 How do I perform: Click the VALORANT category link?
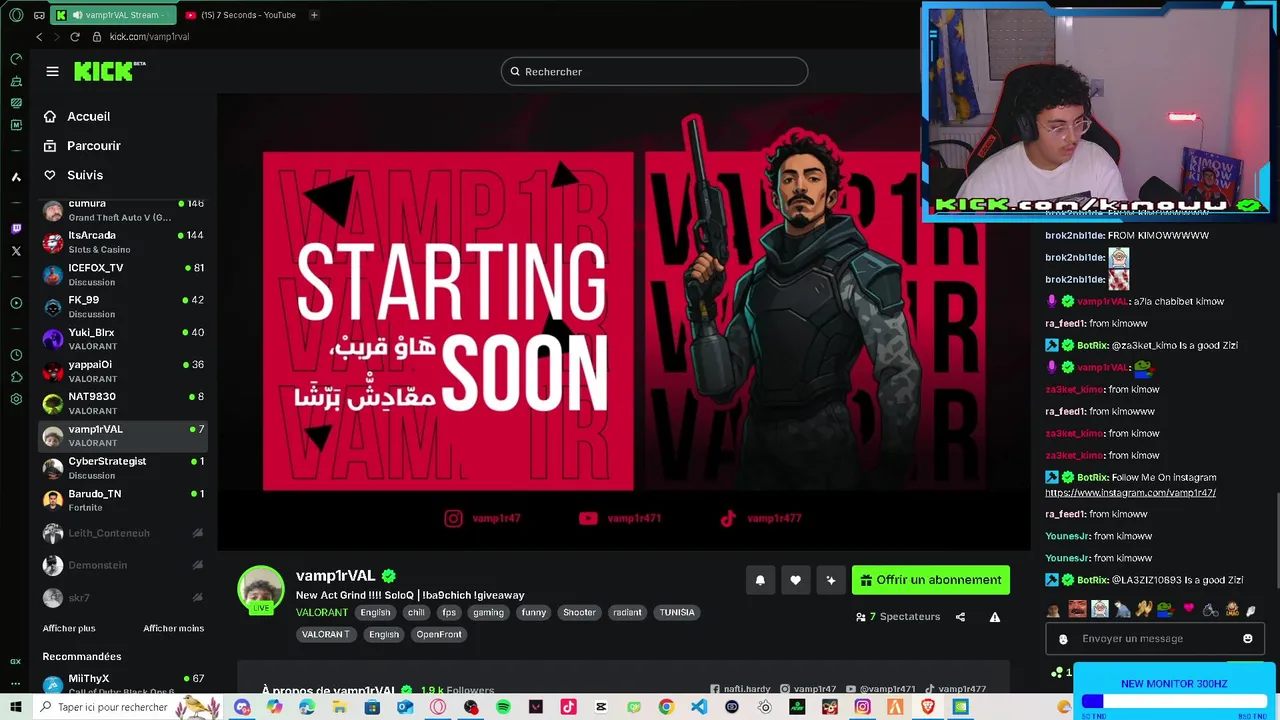tap(322, 612)
